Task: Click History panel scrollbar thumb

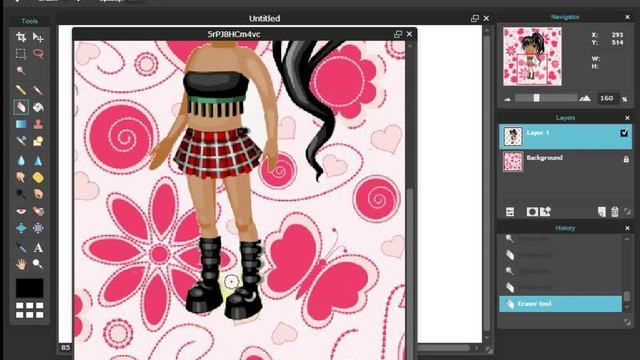Action: 627,296
